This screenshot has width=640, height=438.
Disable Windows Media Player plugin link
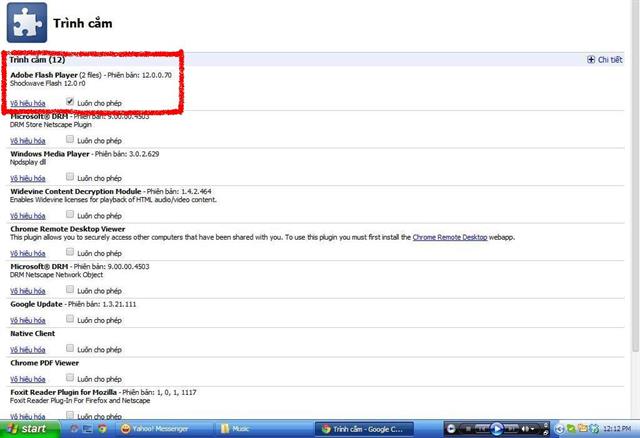[28, 178]
